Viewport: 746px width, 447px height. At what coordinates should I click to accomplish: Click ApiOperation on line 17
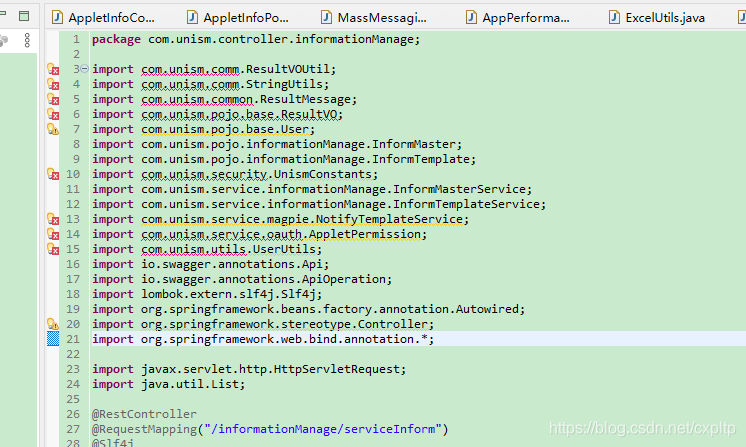coord(344,279)
